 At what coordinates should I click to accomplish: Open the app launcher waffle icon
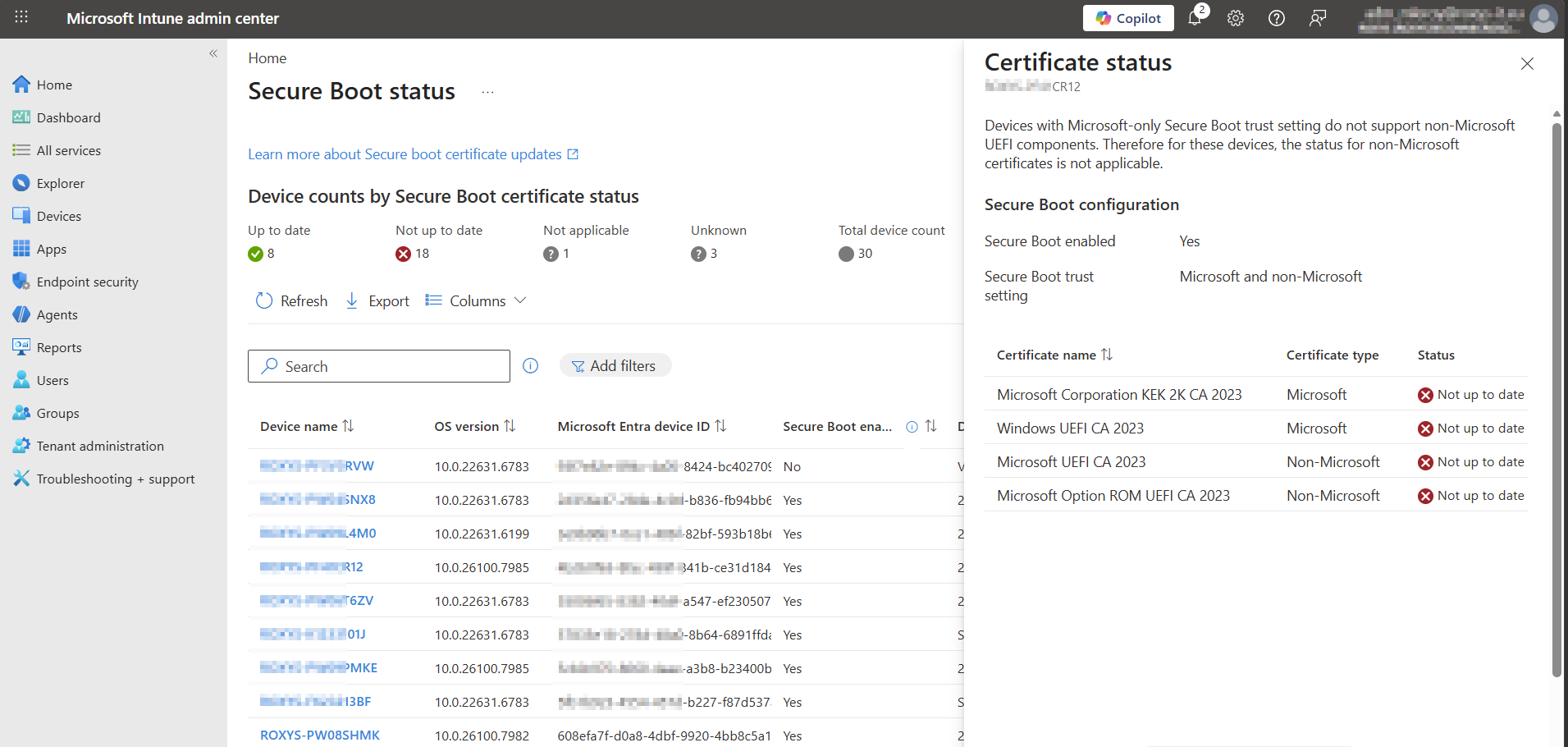pyautogui.click(x=21, y=17)
